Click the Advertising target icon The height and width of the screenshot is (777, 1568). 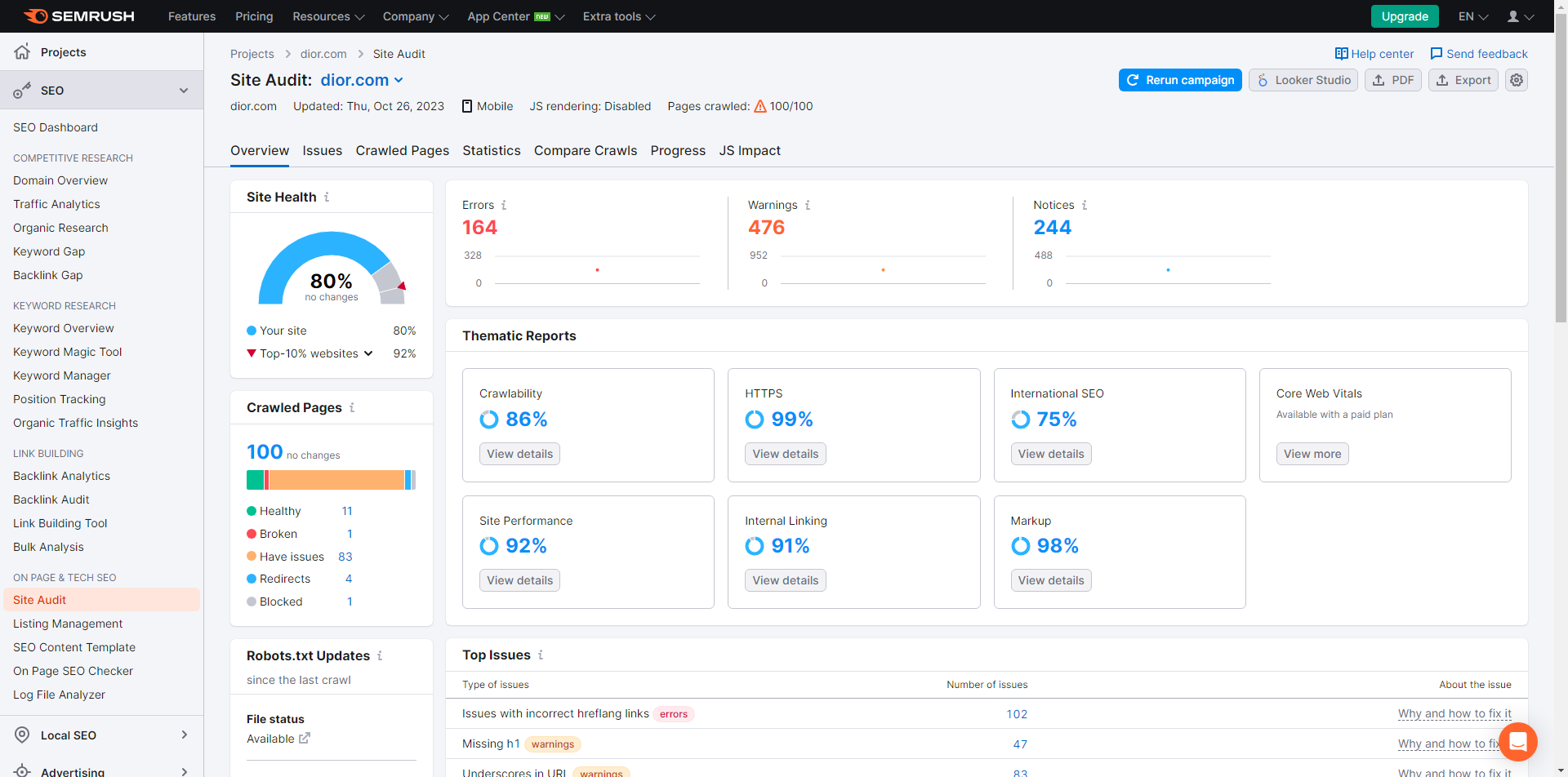pos(22,771)
